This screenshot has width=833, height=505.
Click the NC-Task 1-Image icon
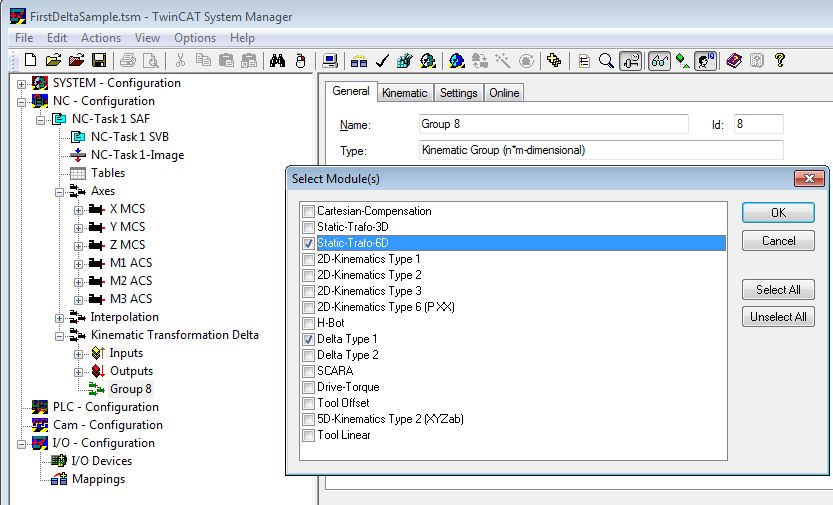tap(78, 155)
